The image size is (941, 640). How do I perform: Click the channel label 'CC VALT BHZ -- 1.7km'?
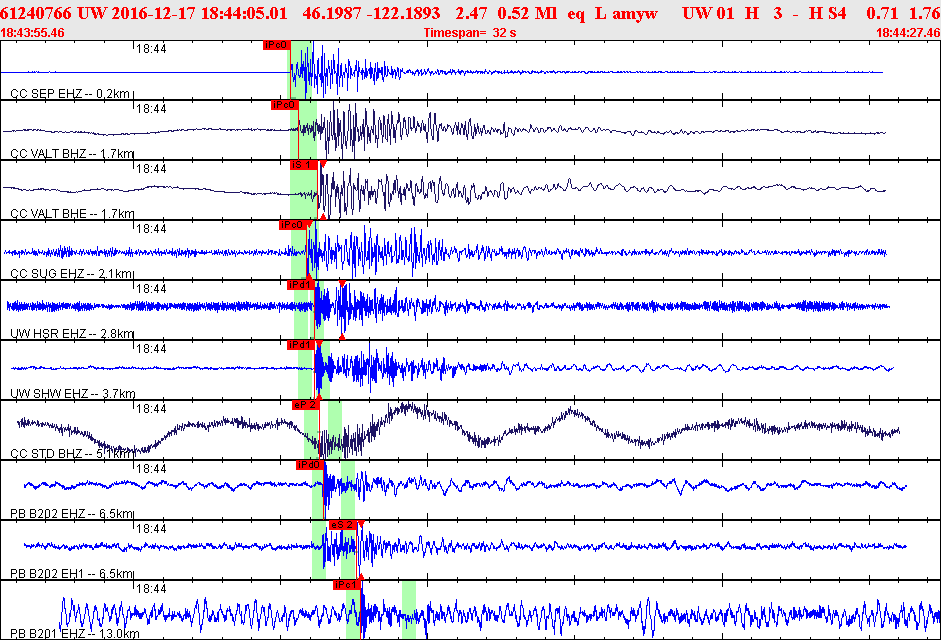tap(72, 154)
